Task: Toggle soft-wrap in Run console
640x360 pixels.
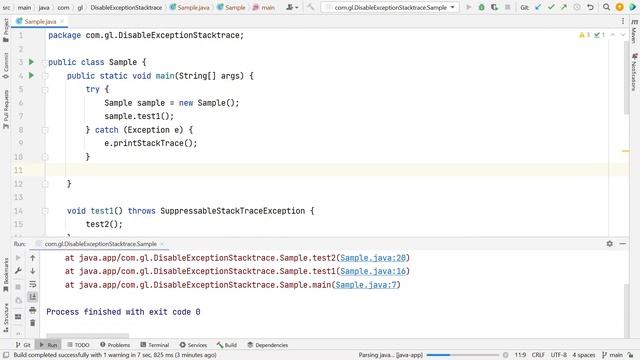Action: [33, 284]
